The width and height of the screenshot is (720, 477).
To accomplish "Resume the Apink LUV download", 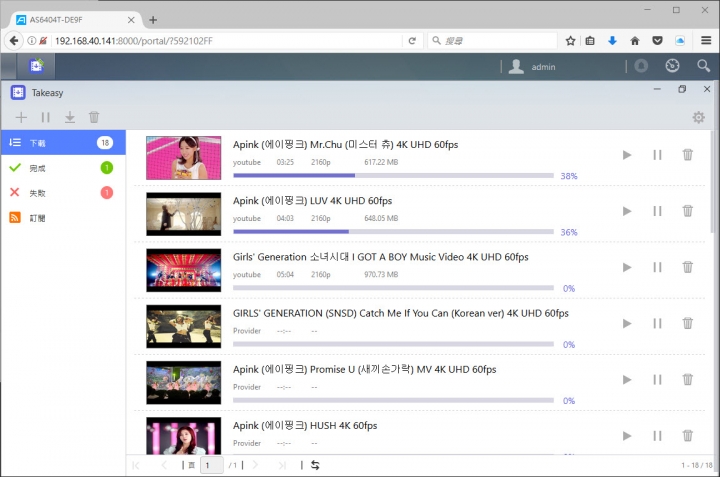I will click(x=627, y=211).
